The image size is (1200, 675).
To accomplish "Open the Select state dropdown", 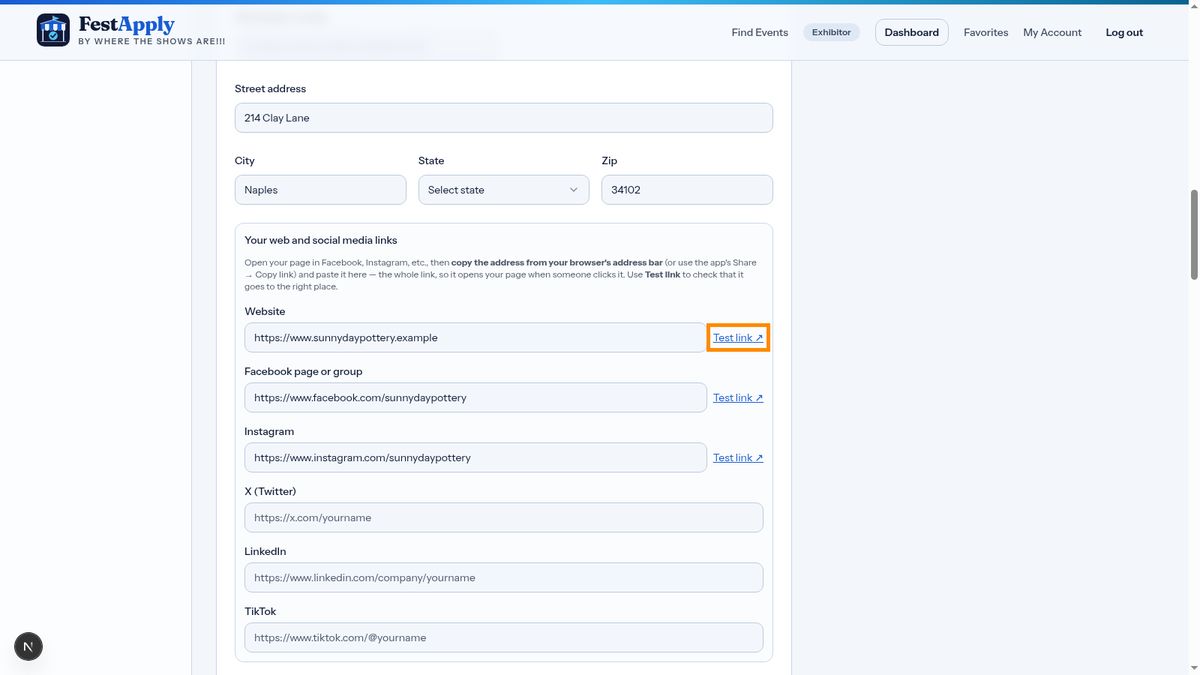I will click(x=504, y=190).
